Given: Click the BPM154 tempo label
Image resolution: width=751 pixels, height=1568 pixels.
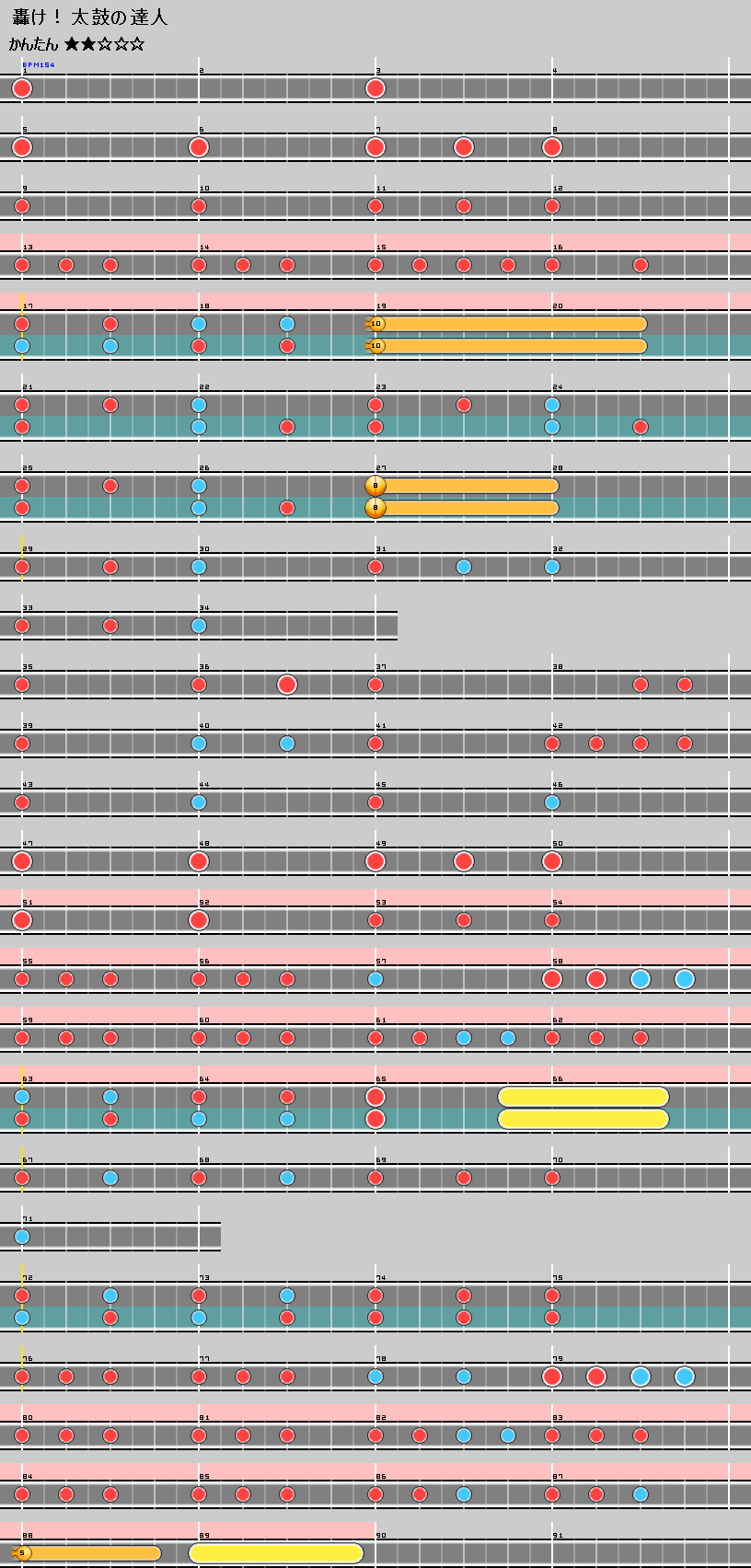Looking at the screenshot, I should [39, 64].
